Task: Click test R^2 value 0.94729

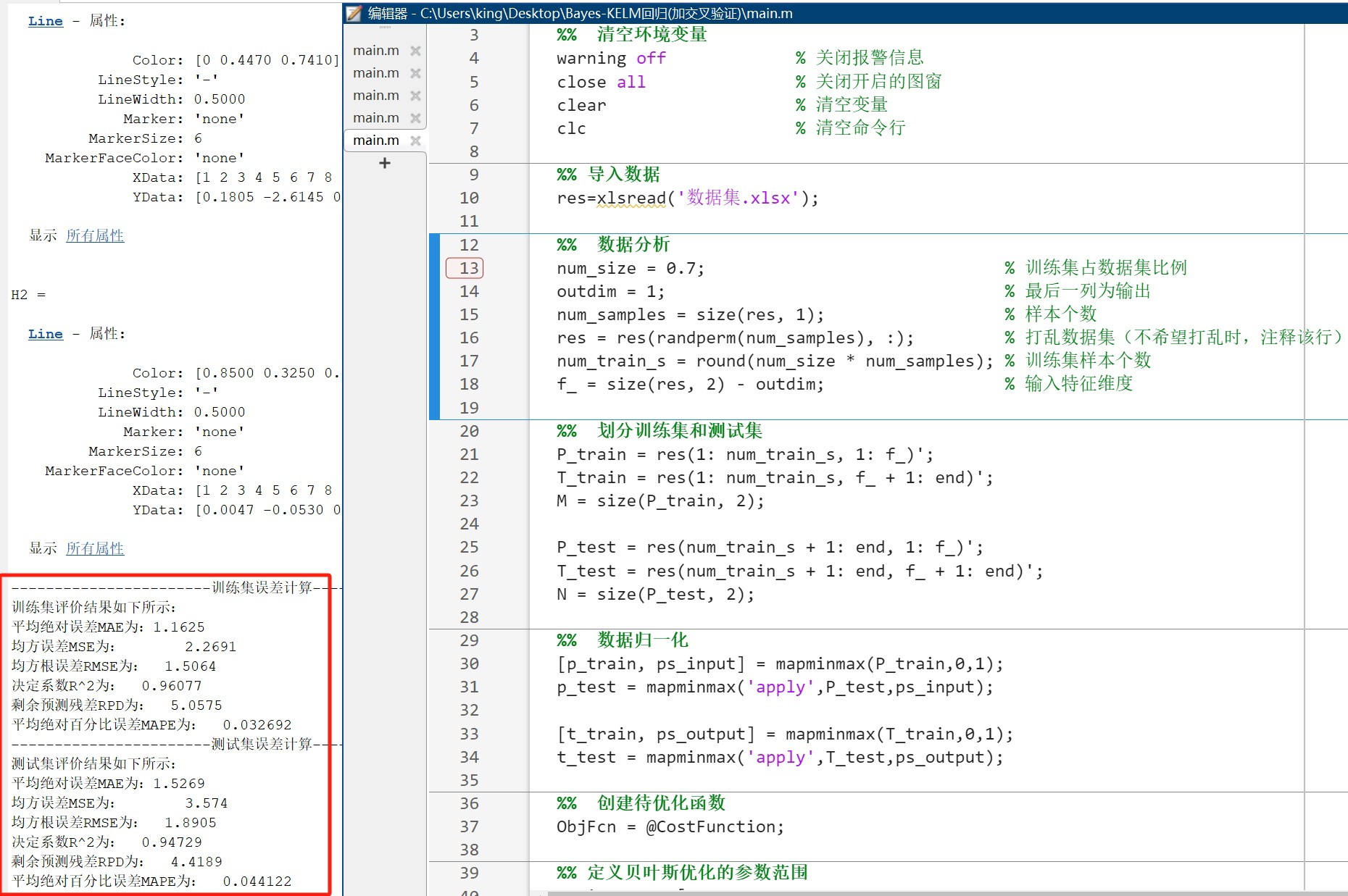Action: (172, 842)
